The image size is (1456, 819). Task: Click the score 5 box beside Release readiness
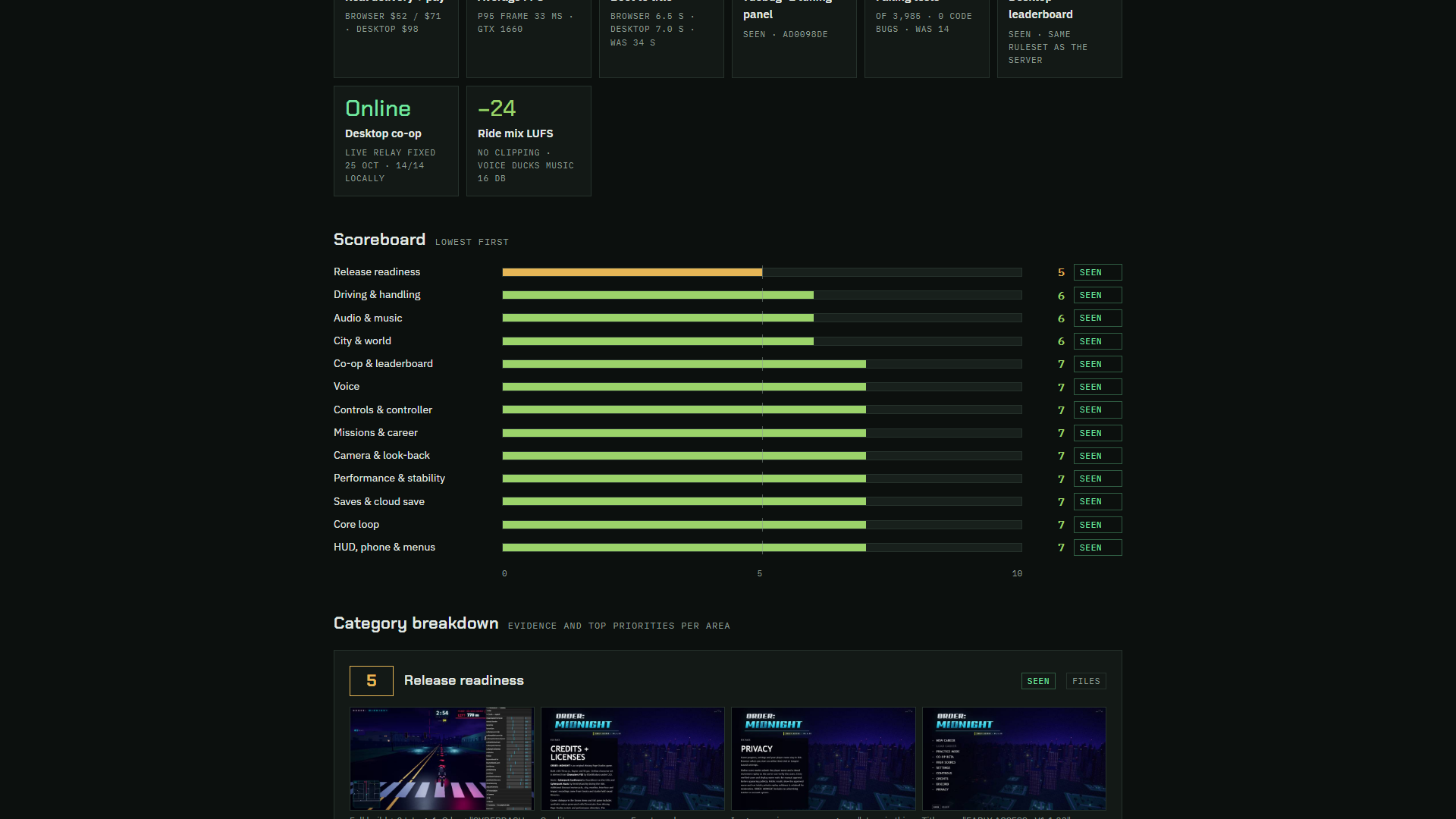click(372, 681)
